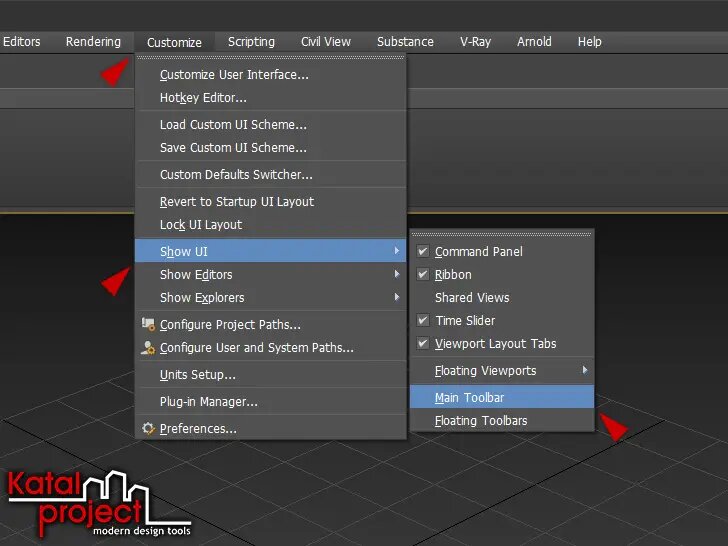Open the Help menu

click(x=589, y=42)
